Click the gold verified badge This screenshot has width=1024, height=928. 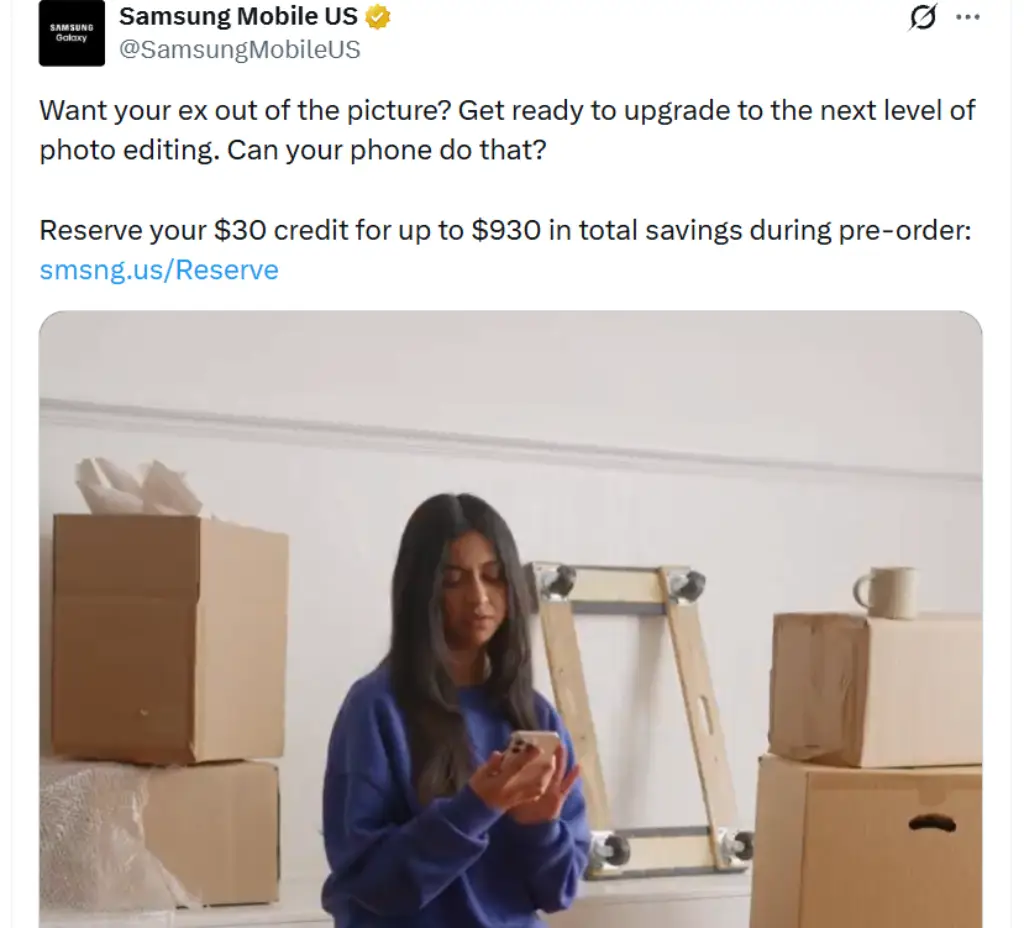point(377,17)
